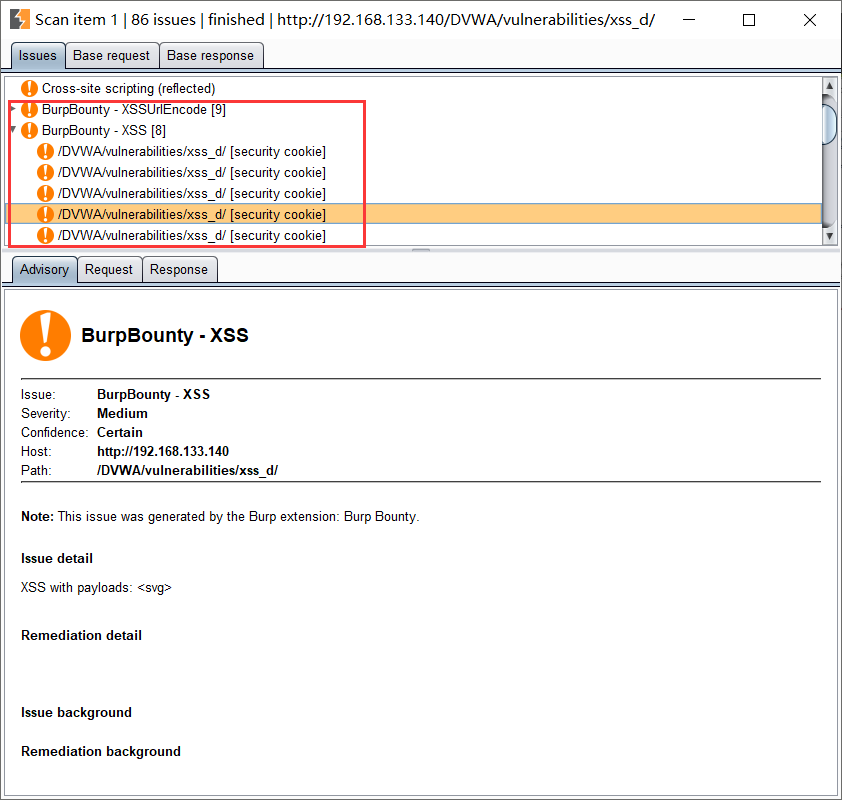
Task: Click the orange icon of BurpBounty - XSSUrlEncode
Action: point(29,110)
